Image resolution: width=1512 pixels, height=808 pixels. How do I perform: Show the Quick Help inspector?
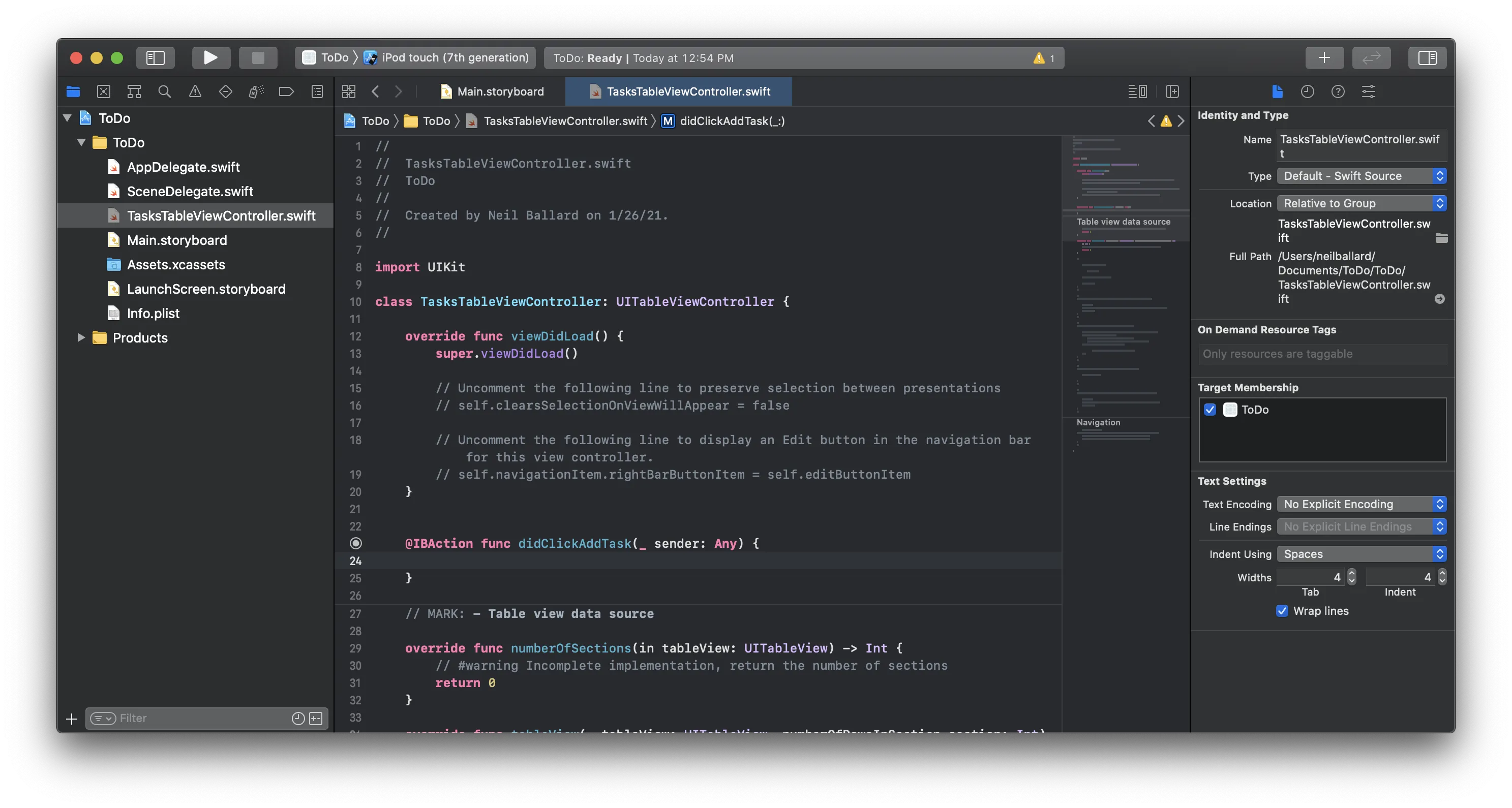coord(1338,91)
